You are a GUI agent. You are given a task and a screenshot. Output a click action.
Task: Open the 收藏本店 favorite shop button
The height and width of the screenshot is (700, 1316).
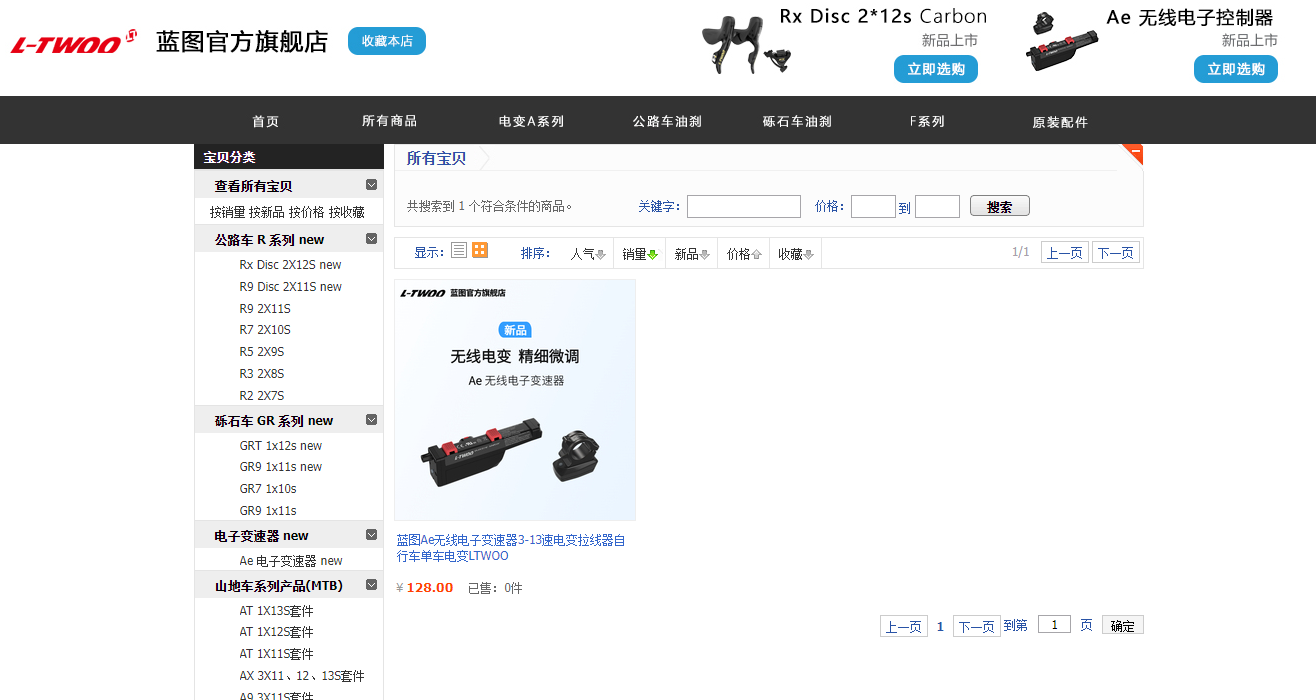[x=386, y=41]
